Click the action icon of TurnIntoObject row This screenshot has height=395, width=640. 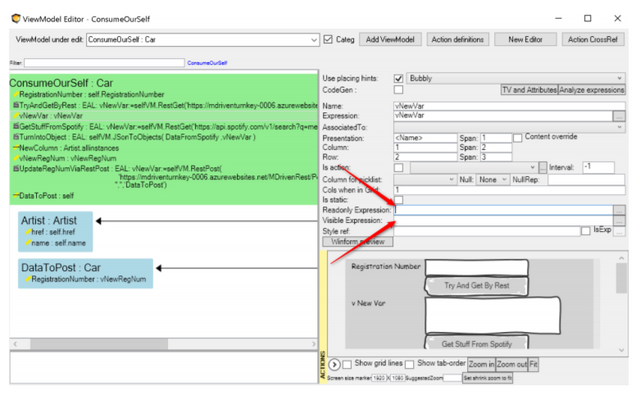(16, 137)
